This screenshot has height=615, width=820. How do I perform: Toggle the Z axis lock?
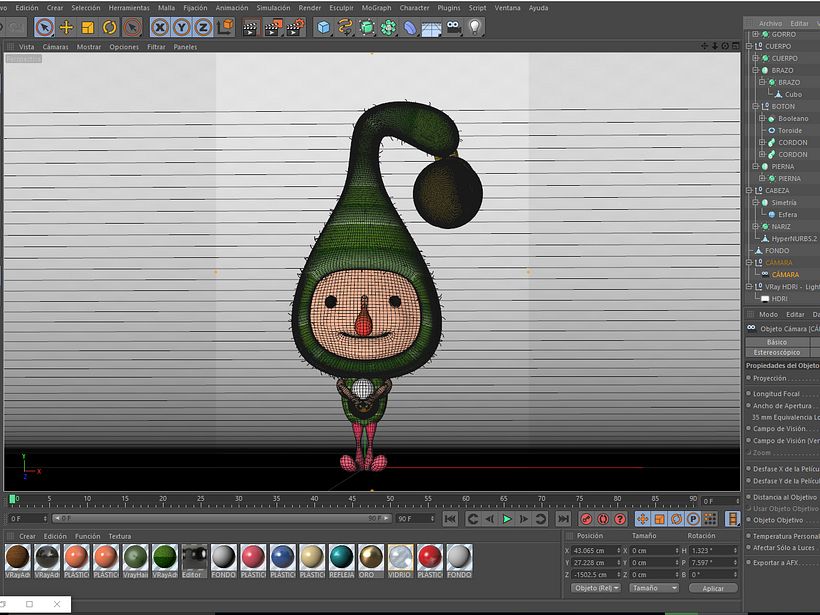(203, 27)
